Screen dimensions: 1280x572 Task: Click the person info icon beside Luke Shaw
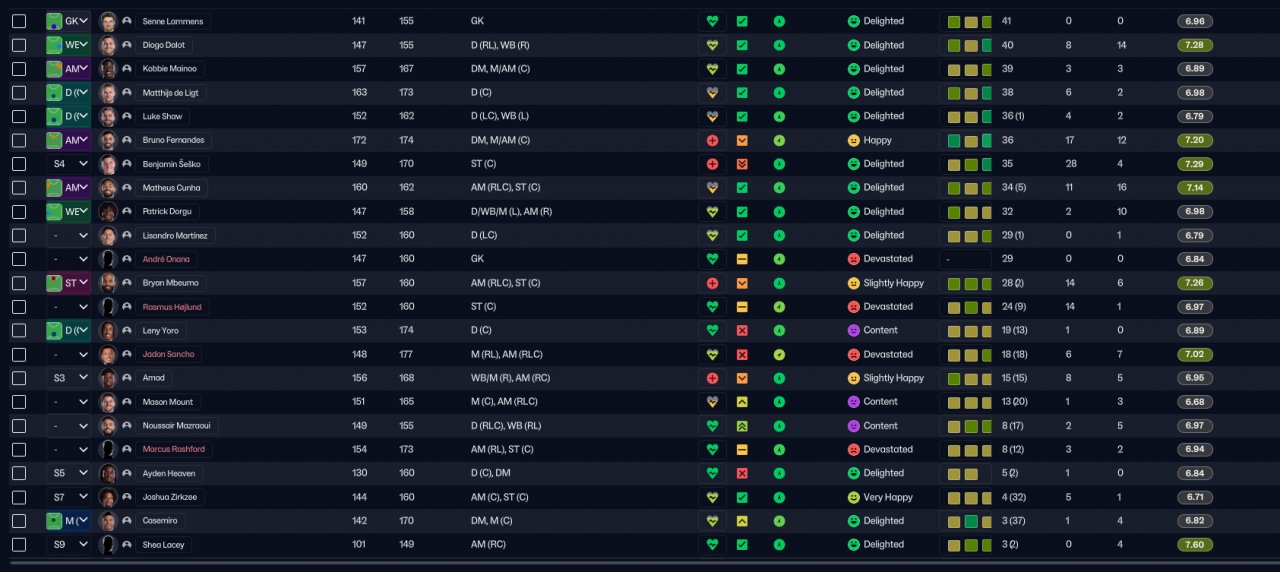click(x=127, y=116)
